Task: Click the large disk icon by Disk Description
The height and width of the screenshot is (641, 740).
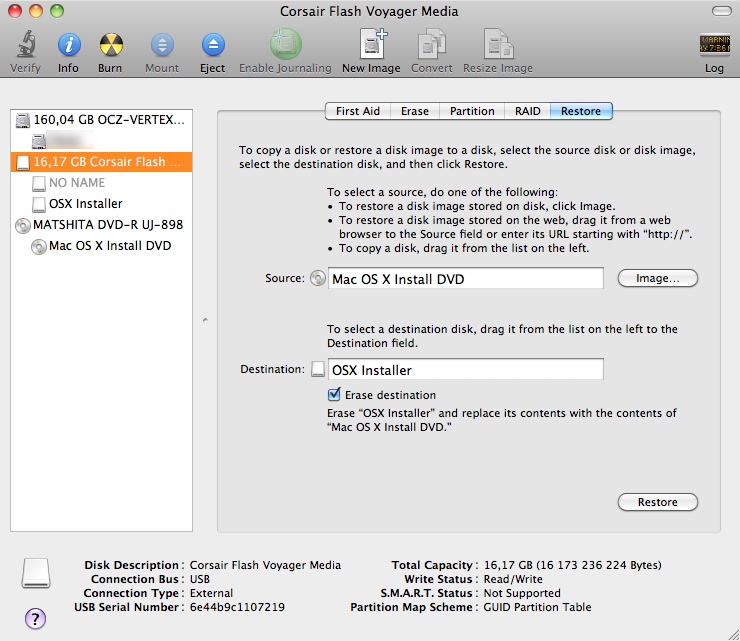Action: coord(36,573)
